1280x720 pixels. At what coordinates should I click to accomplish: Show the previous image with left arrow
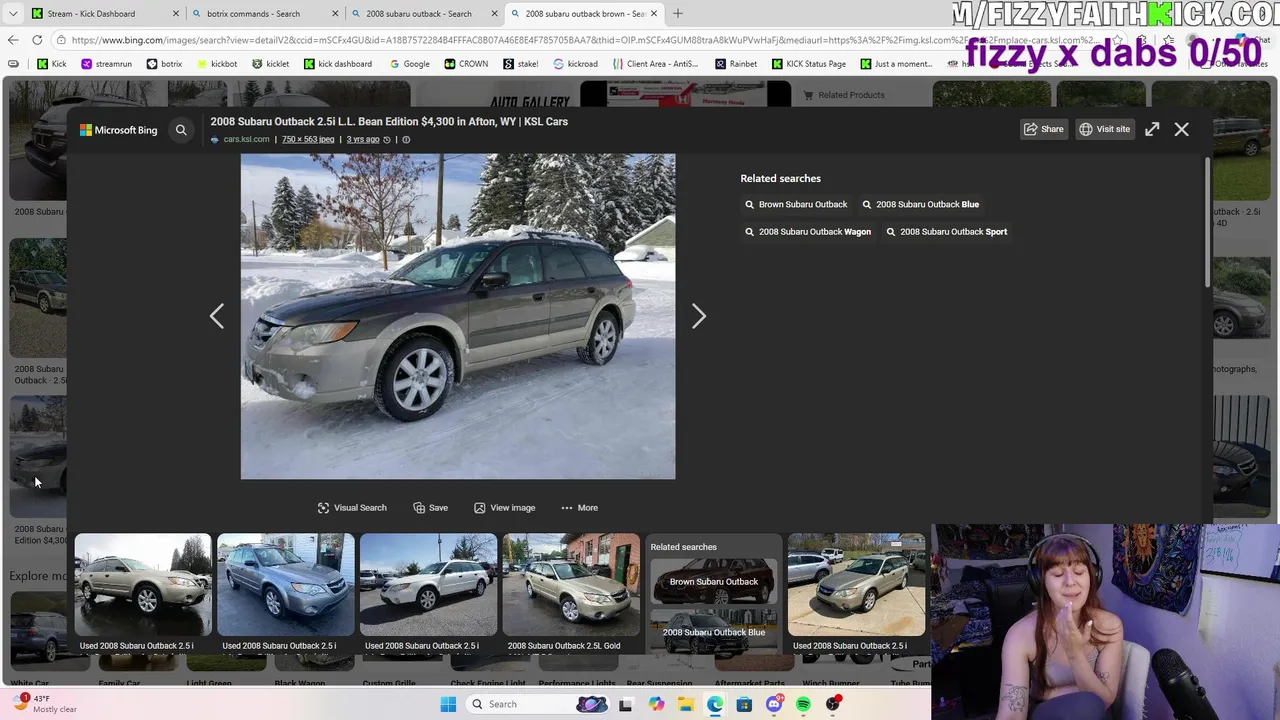217,317
